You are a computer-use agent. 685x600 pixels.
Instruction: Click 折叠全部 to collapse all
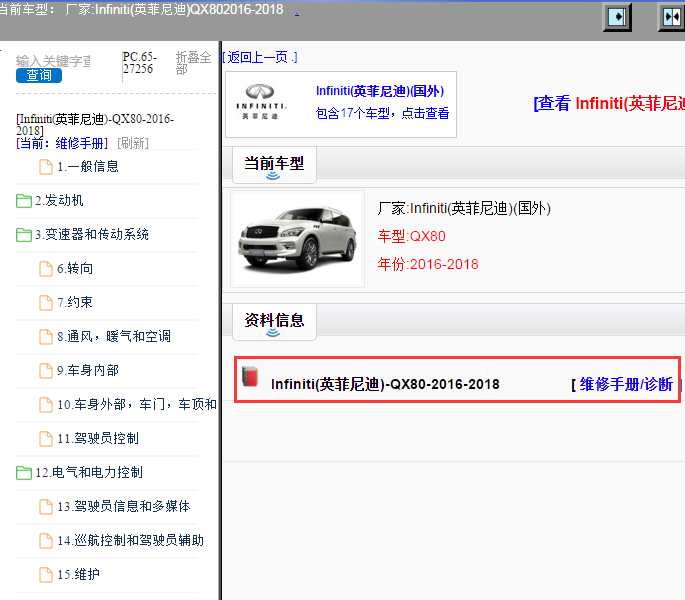point(194,63)
